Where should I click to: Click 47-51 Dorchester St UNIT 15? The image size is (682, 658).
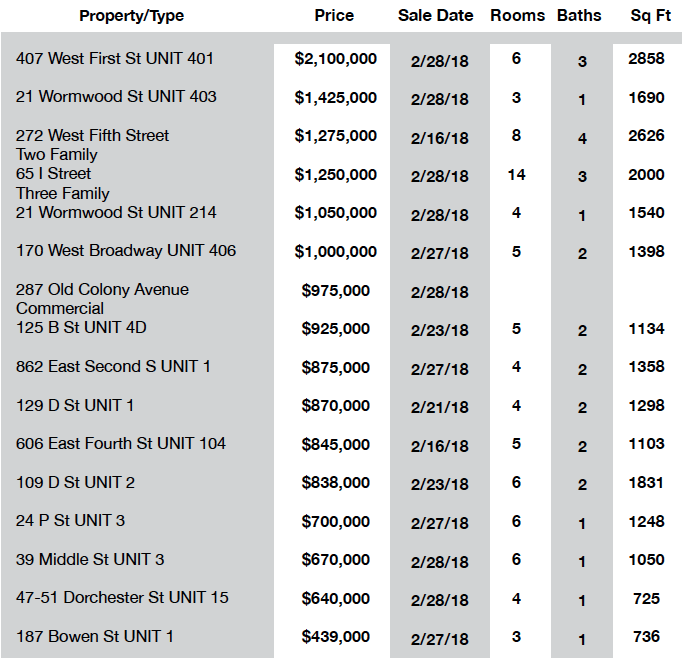[122, 597]
